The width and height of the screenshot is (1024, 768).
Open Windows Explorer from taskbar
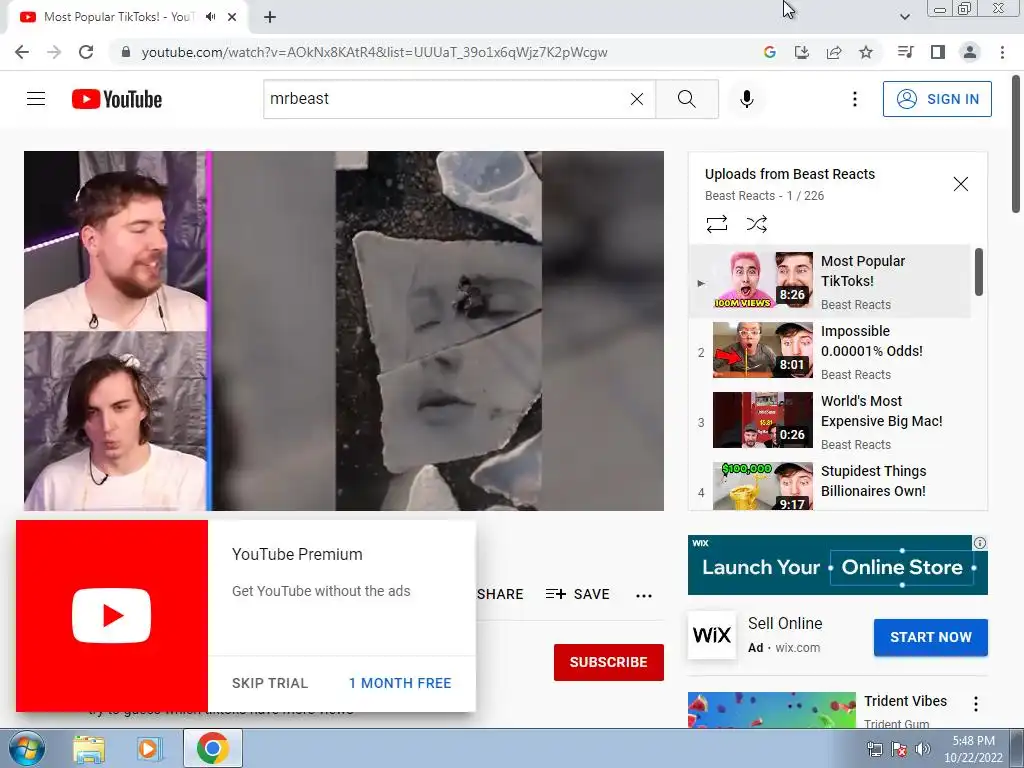(89, 749)
